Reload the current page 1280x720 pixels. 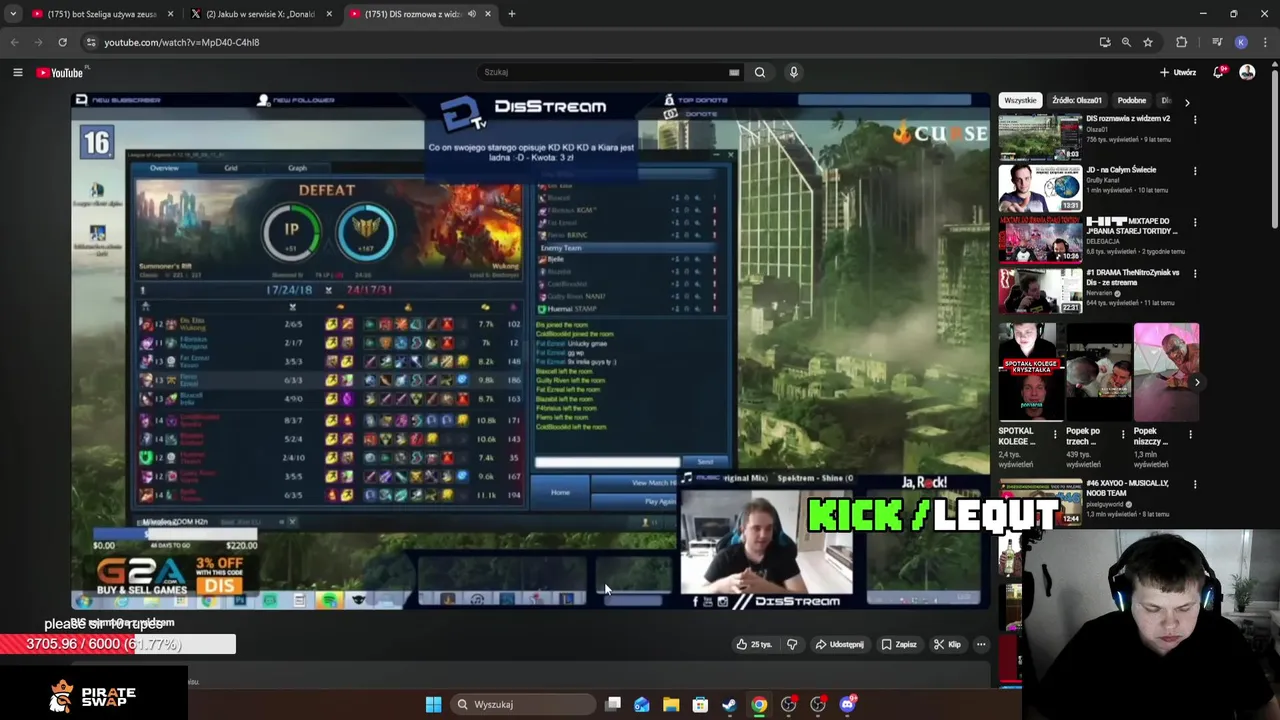click(x=62, y=42)
